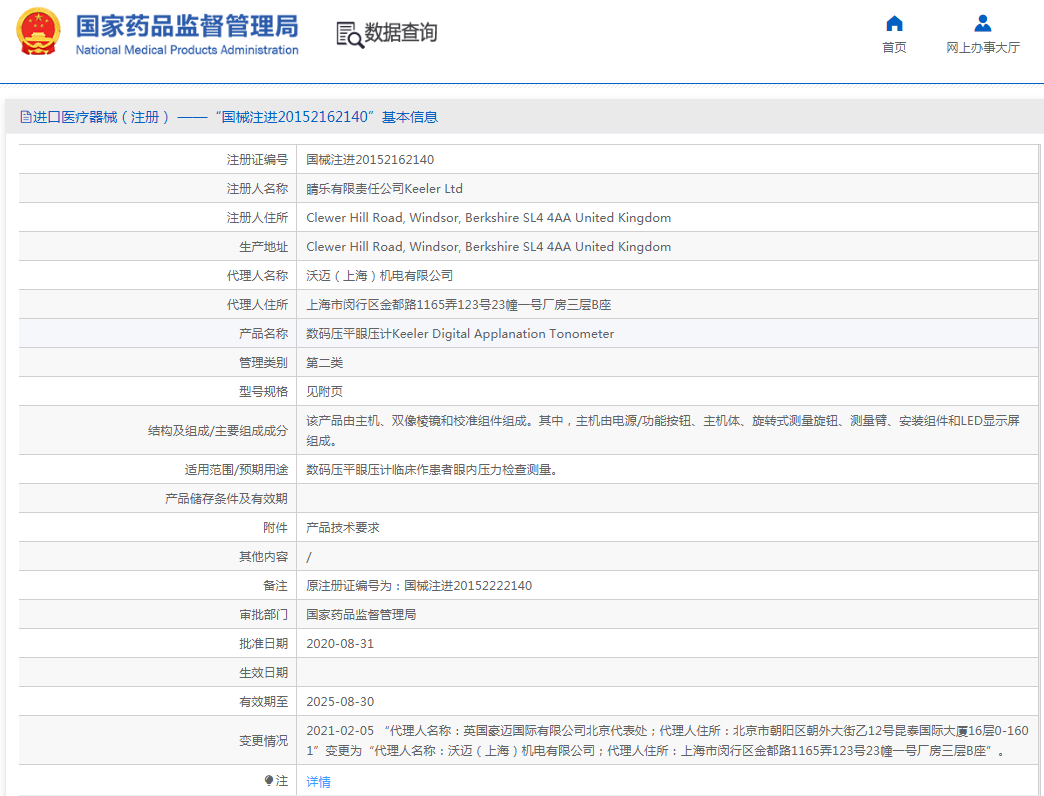1044x796 pixels.
Task: Click the 结构及组成/主要组成成分 label
Action: 218,431
